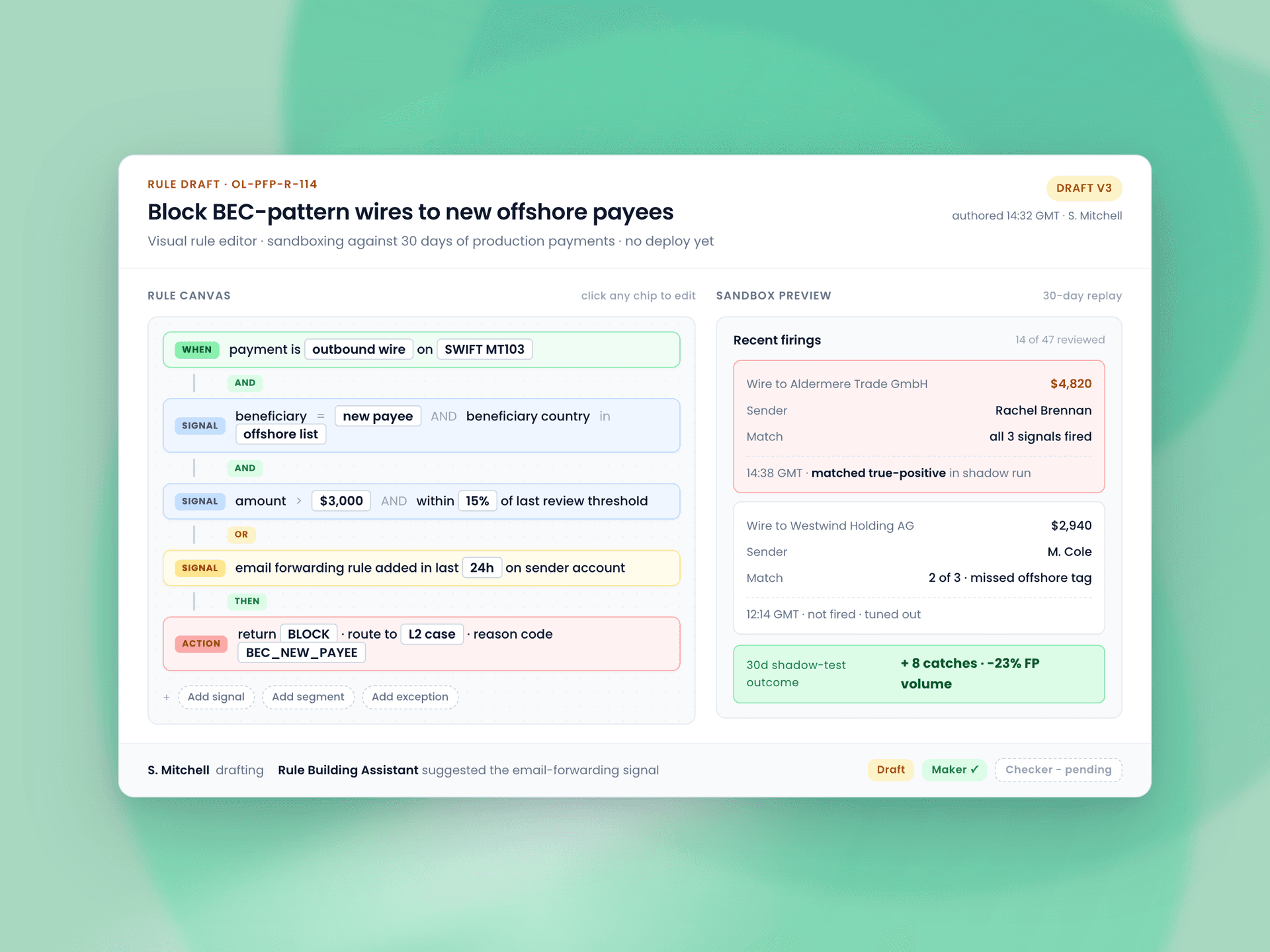Toggle the AND connector above the amount signal
Viewport: 1270px width, 952px height.
pyautogui.click(x=245, y=468)
